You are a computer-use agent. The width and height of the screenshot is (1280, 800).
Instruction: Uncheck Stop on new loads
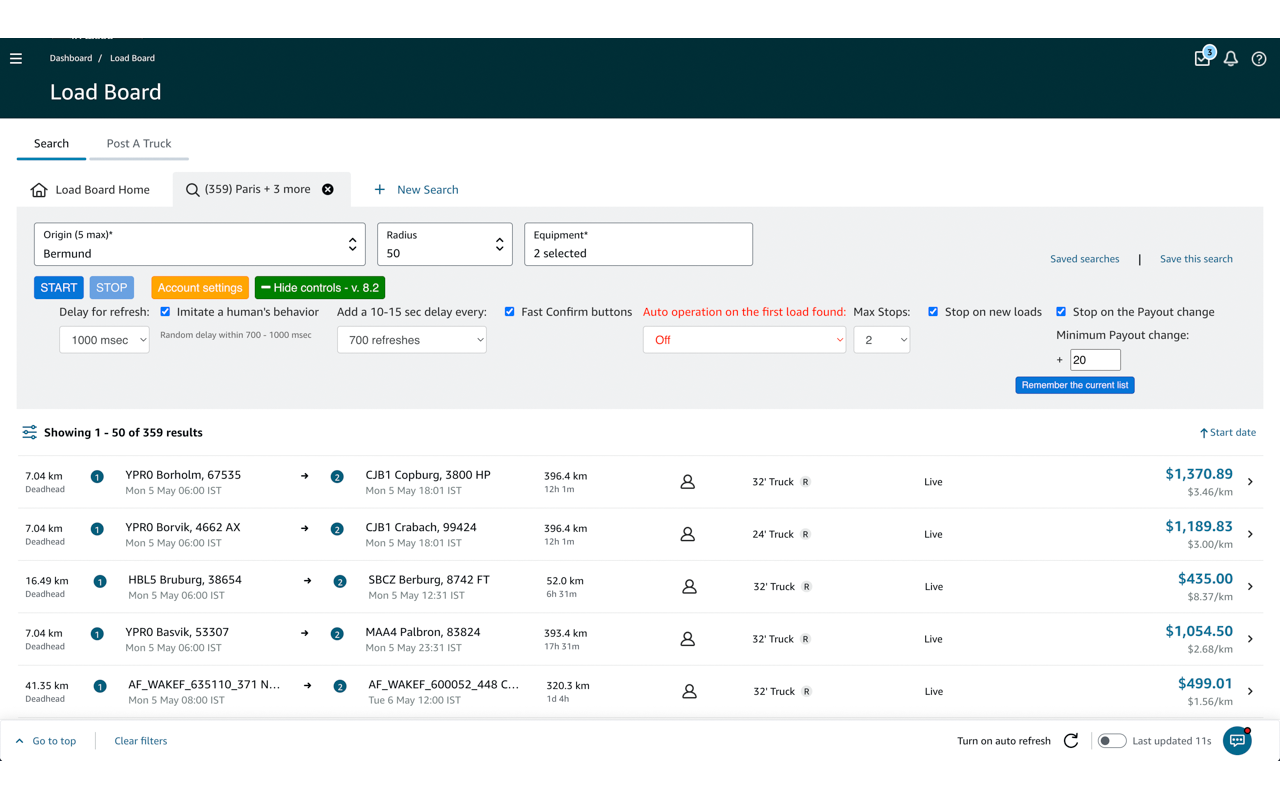pyautogui.click(x=933, y=312)
